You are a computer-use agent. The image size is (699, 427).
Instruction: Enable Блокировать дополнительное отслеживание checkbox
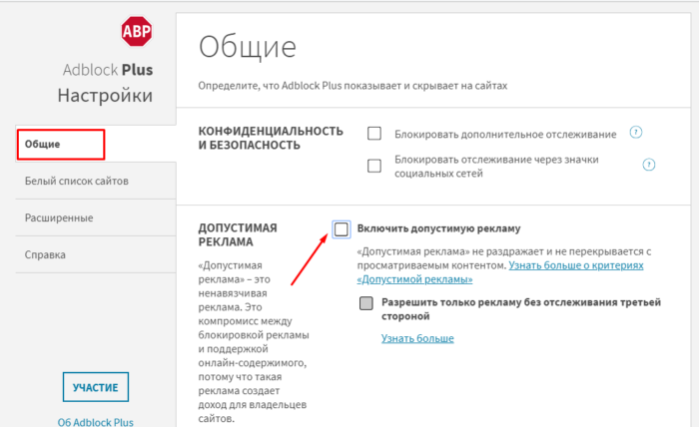(x=374, y=133)
